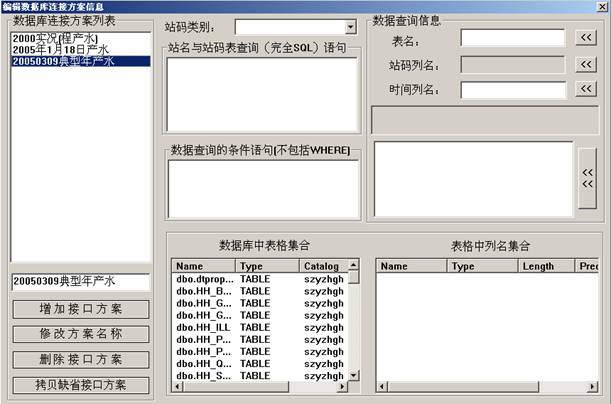This screenshot has width=611, height=404.
Task: Select 2000实况(程产水) in the scheme list
Action: point(54,39)
